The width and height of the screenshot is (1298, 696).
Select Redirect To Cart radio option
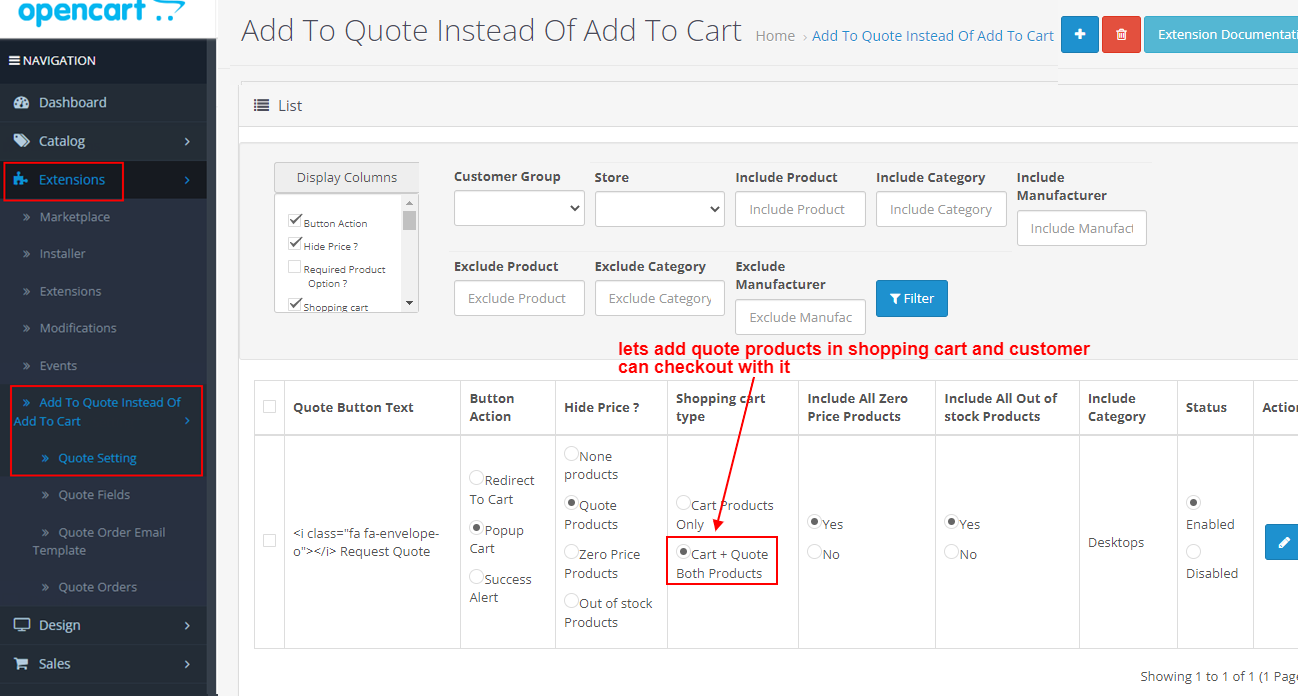tap(476, 479)
